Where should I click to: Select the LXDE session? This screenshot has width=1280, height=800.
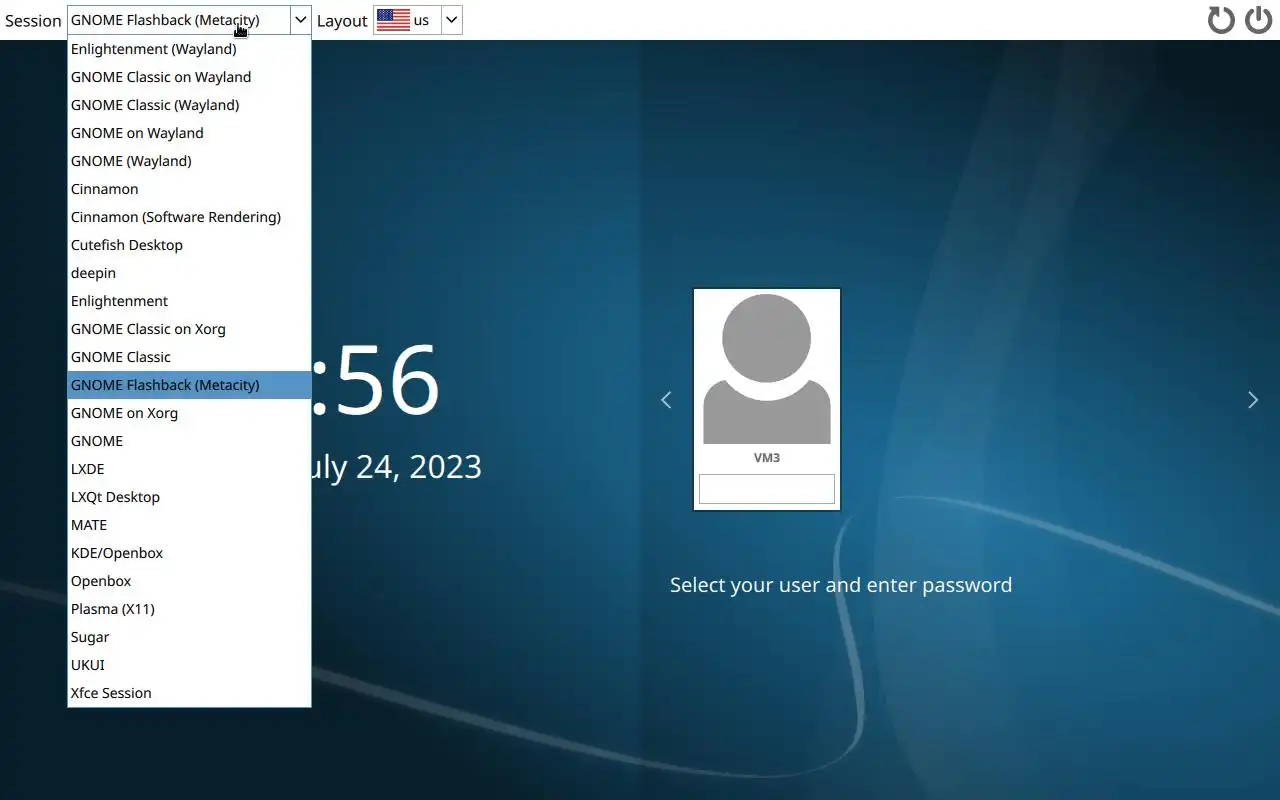(x=189, y=469)
